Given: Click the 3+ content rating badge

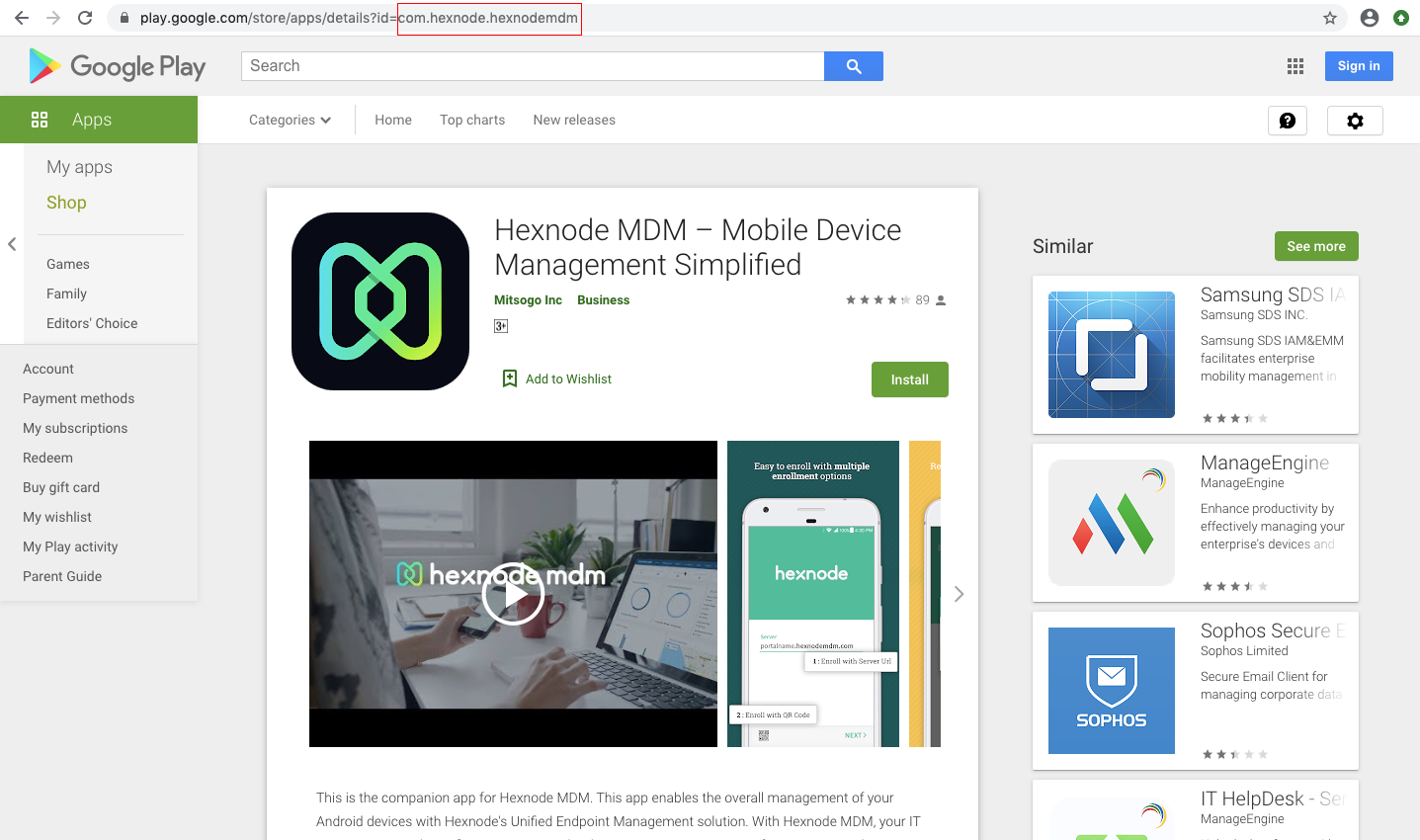Looking at the screenshot, I should coord(501,326).
